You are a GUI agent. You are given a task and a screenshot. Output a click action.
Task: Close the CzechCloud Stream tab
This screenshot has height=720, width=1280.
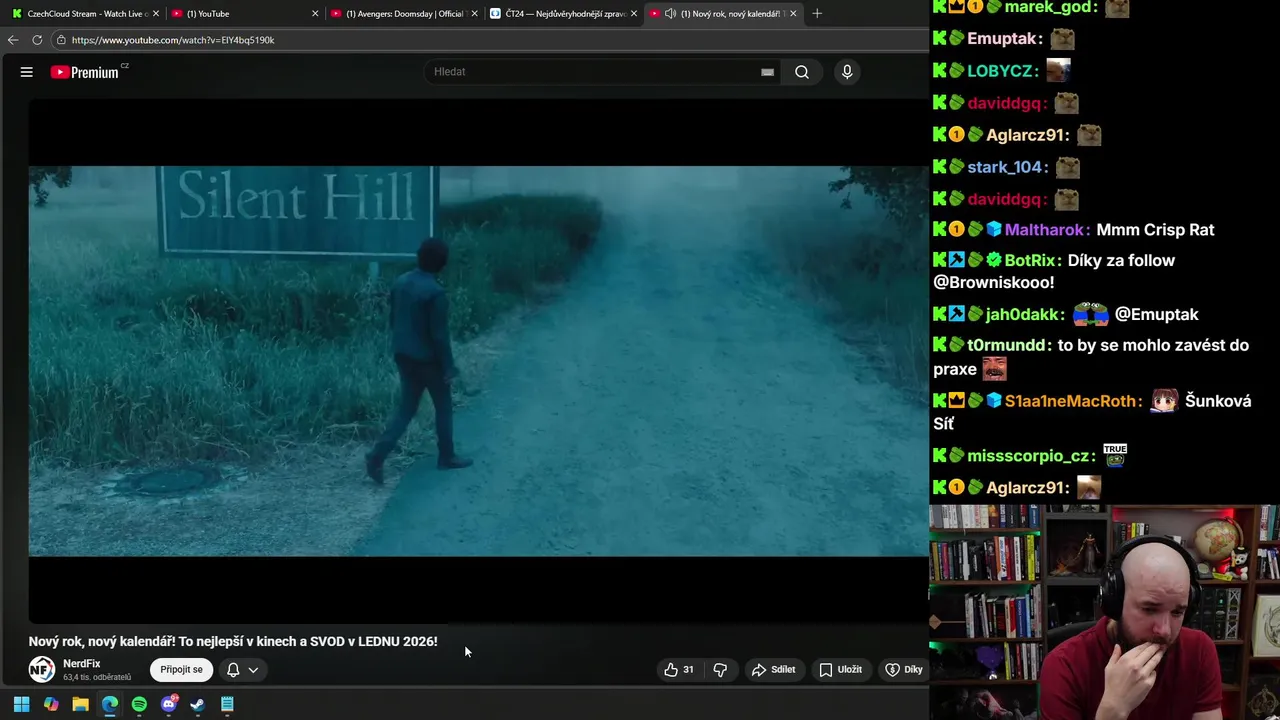155,14
